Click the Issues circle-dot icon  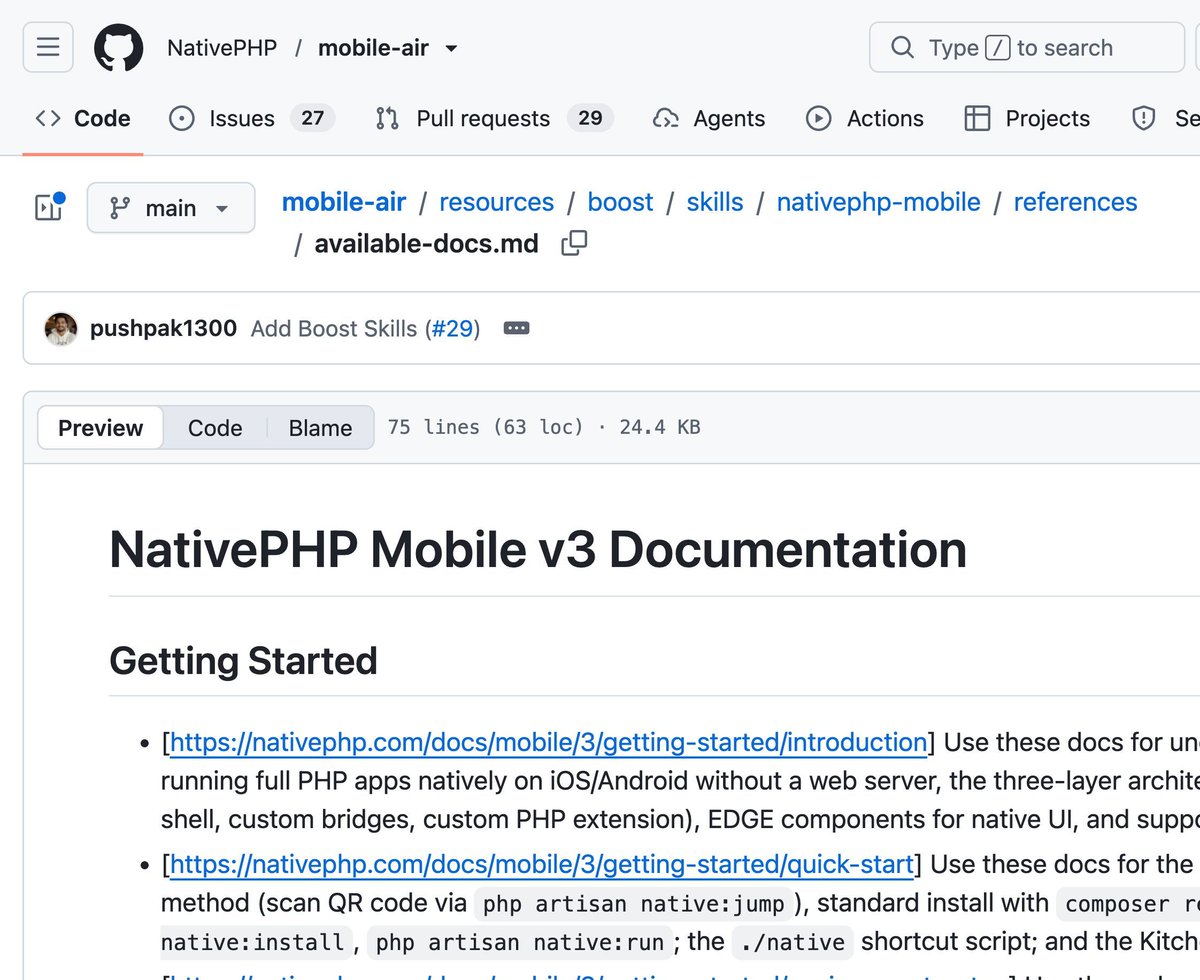coord(182,118)
